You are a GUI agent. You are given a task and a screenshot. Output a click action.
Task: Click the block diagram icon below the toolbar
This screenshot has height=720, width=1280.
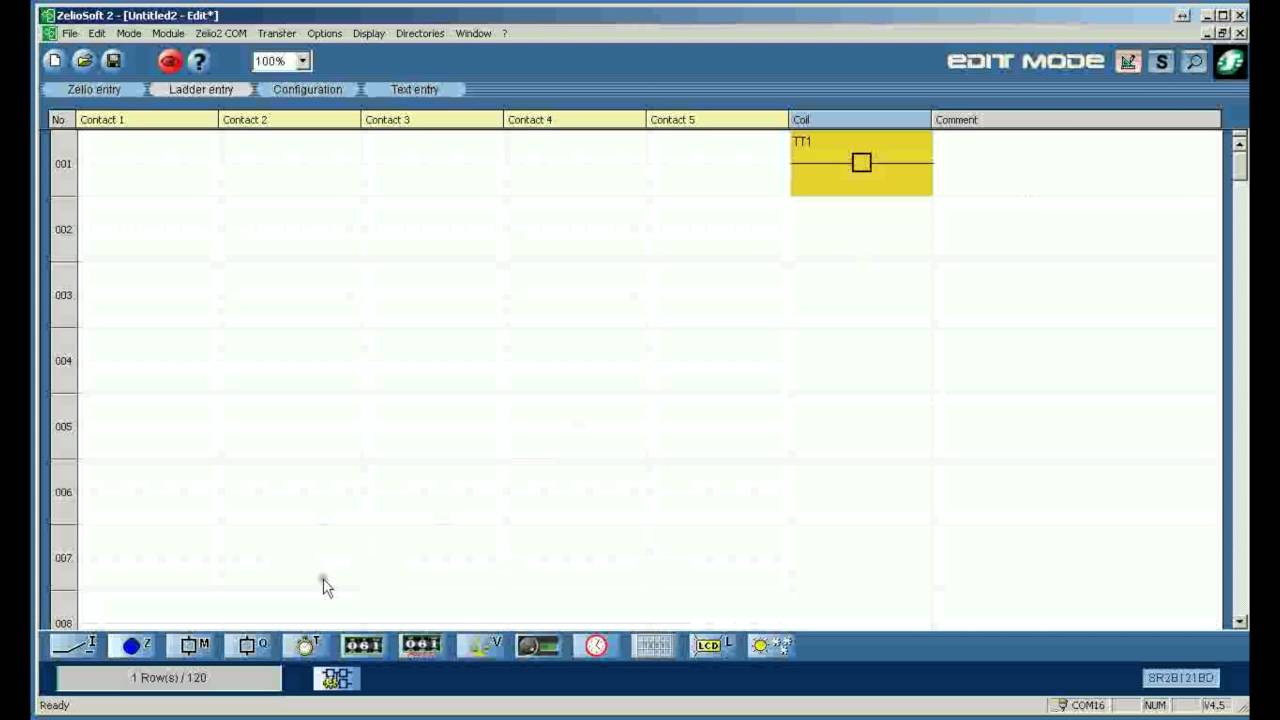[337, 679]
